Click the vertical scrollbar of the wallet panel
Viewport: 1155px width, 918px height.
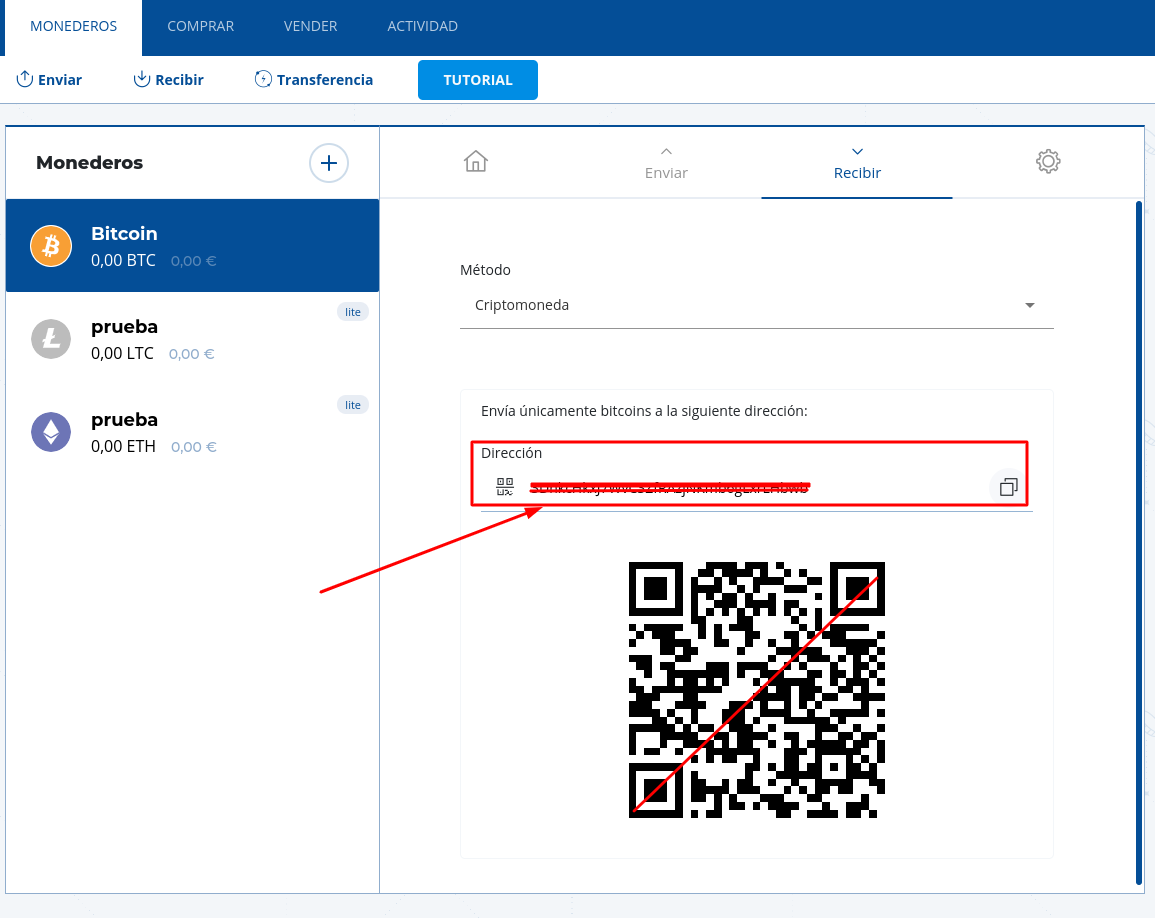(x=1139, y=542)
